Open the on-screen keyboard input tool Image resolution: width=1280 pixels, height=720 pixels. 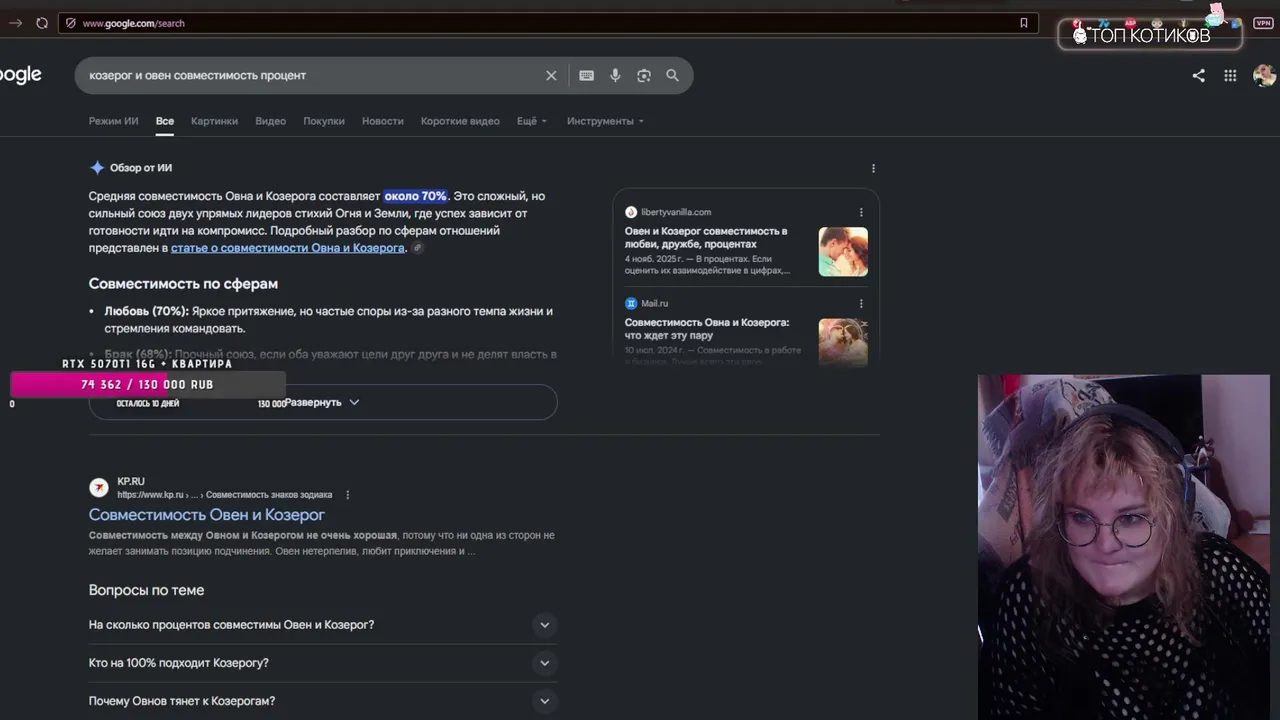[587, 75]
